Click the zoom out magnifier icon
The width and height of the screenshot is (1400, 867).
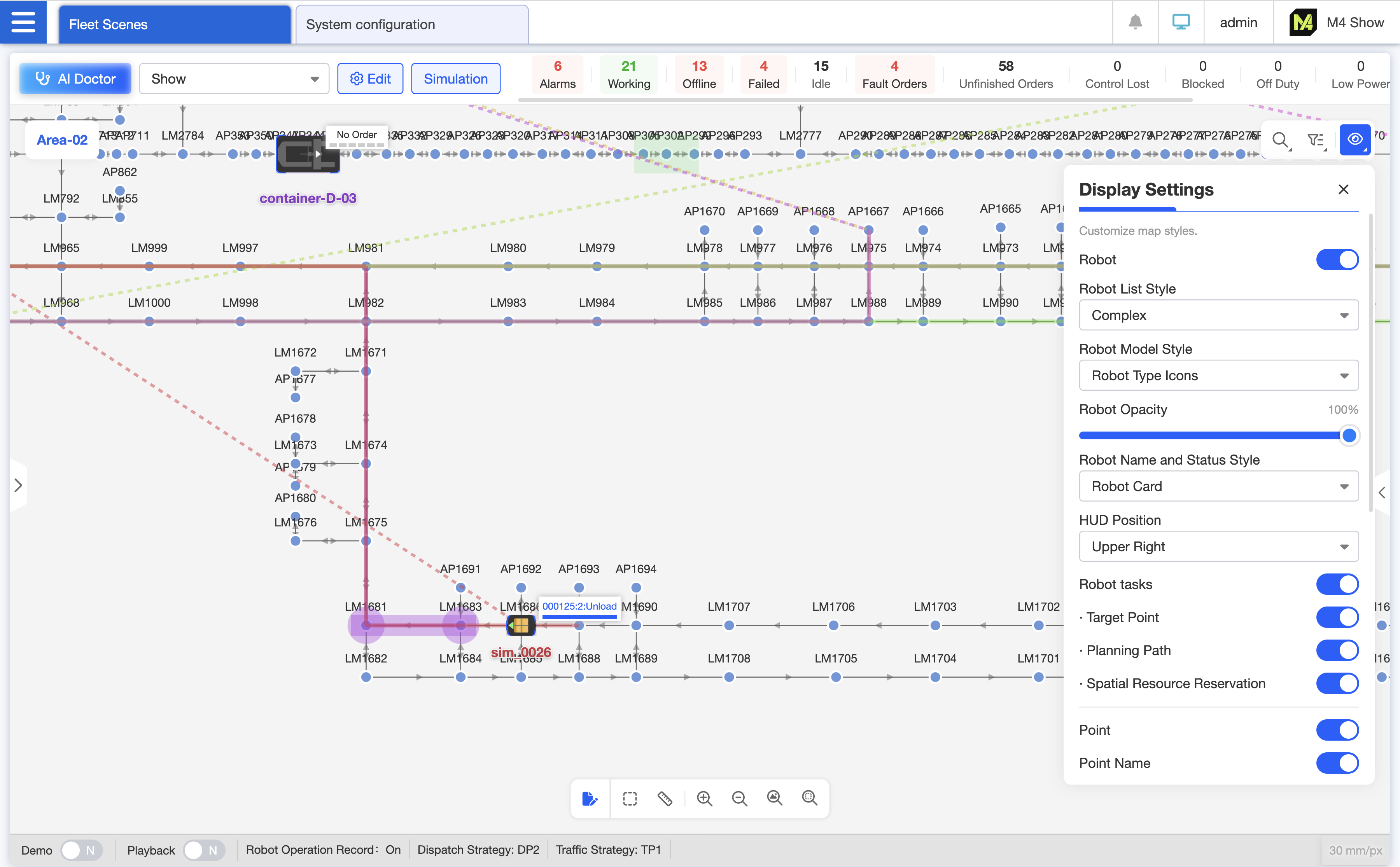point(739,798)
